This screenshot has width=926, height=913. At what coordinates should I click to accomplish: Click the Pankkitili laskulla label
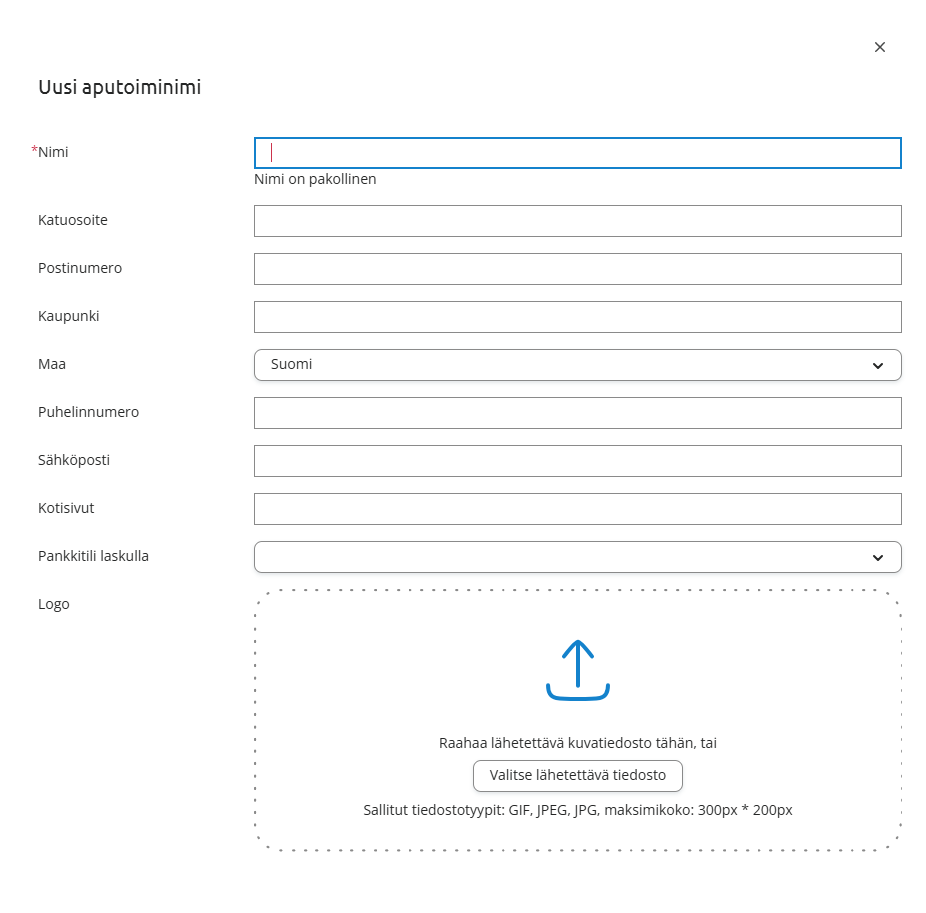pos(93,556)
